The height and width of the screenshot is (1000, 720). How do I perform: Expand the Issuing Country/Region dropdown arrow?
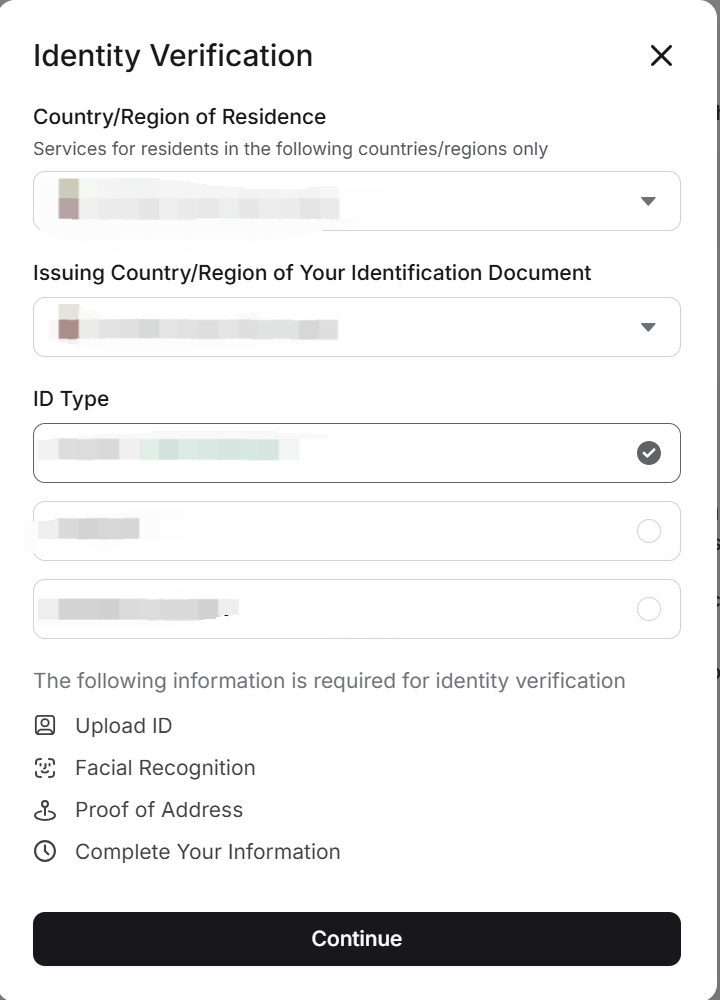click(x=648, y=327)
